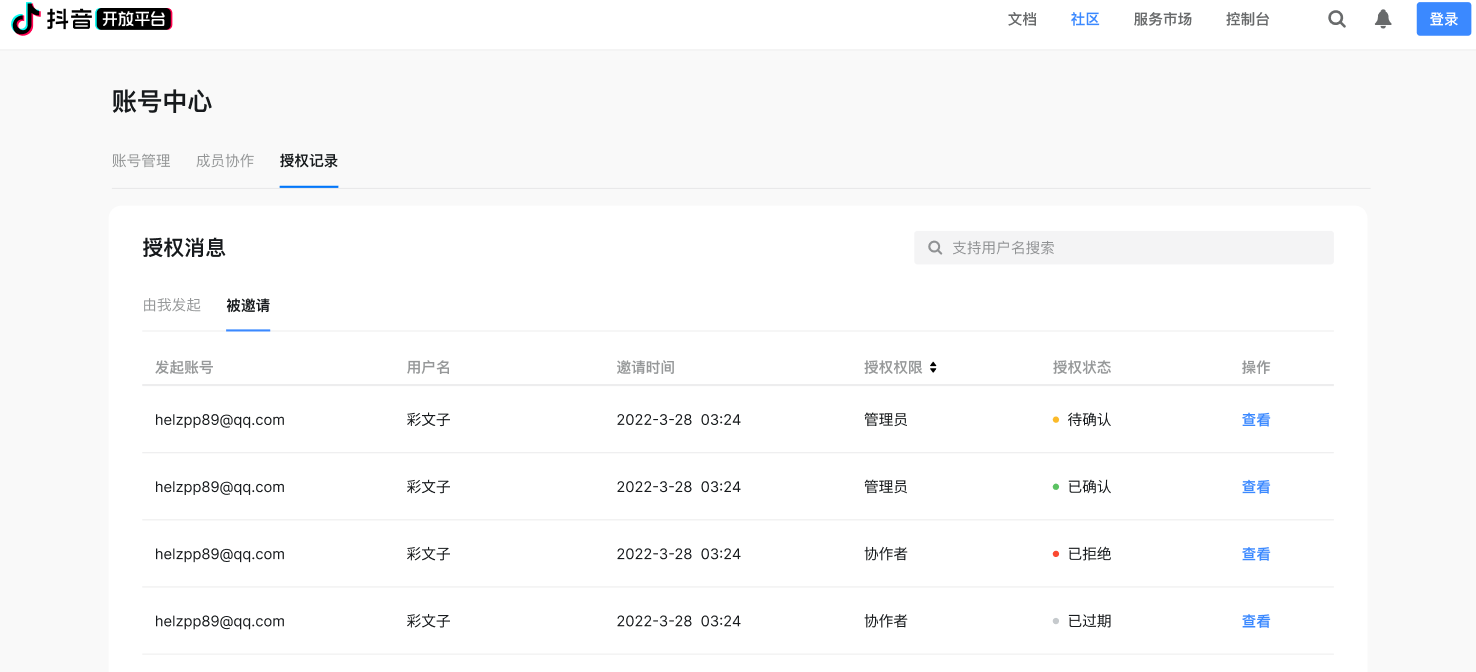Click 协作者 in the 已拒绝 row
Viewport: 1476px width, 672px height.
pos(886,554)
